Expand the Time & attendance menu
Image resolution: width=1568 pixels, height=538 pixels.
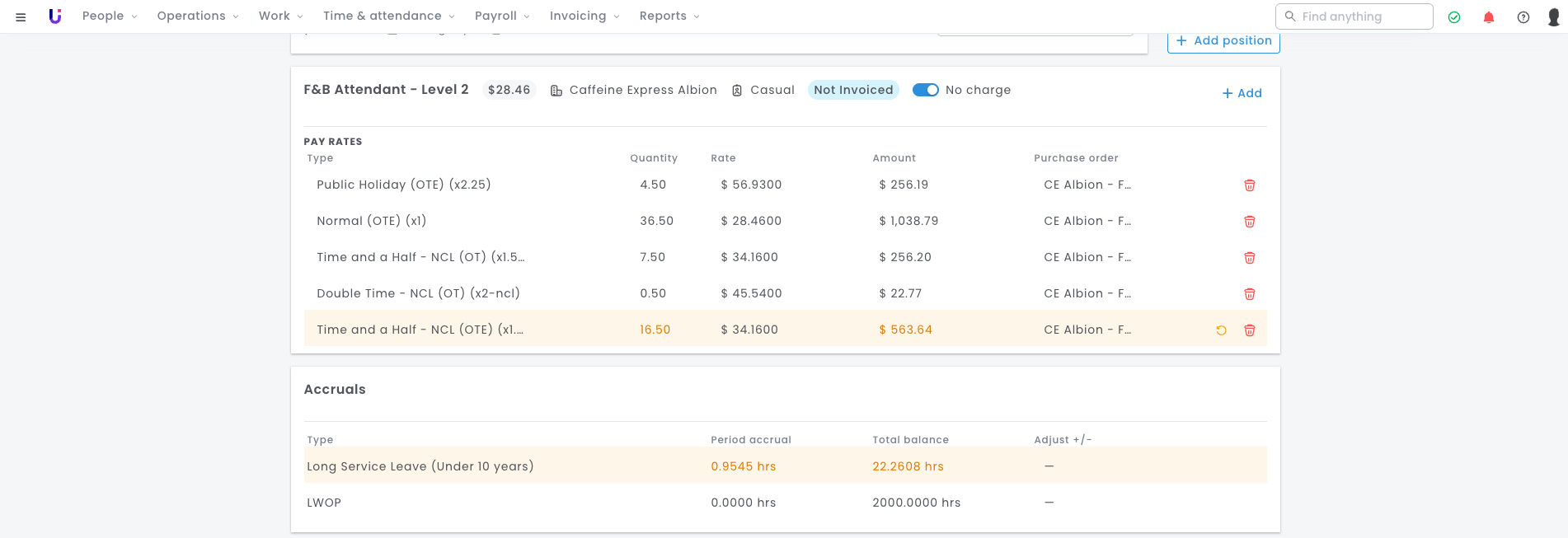tap(389, 16)
